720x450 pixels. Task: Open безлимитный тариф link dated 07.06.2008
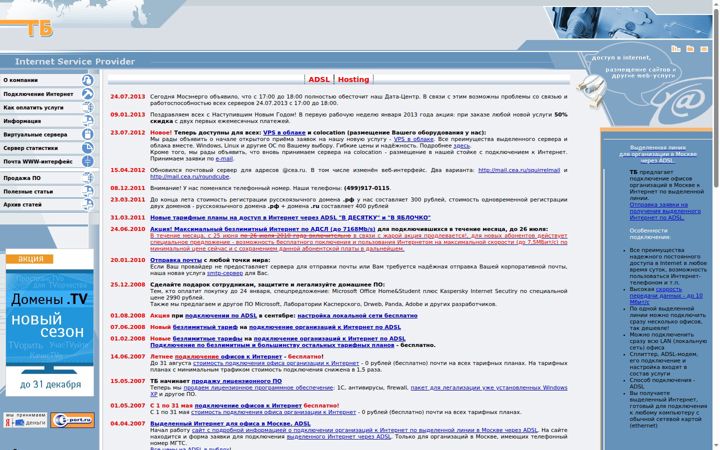tap(205, 327)
